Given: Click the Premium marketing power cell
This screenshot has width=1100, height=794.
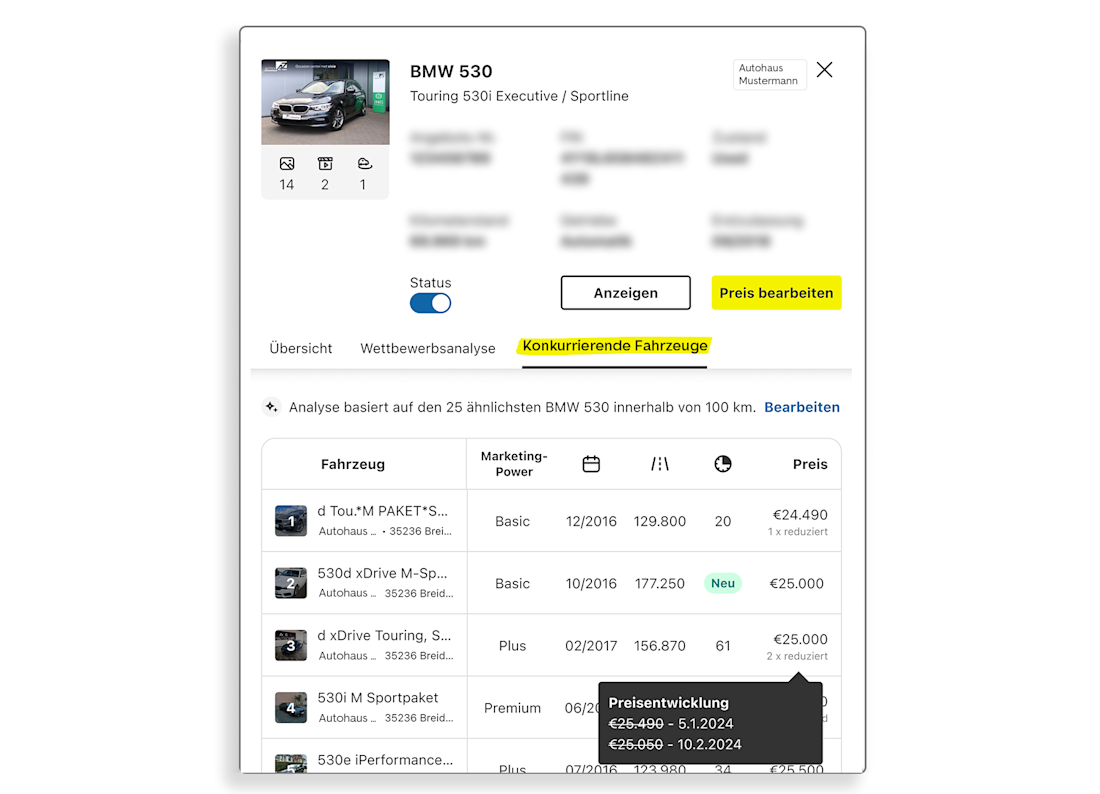Looking at the screenshot, I should (512, 708).
